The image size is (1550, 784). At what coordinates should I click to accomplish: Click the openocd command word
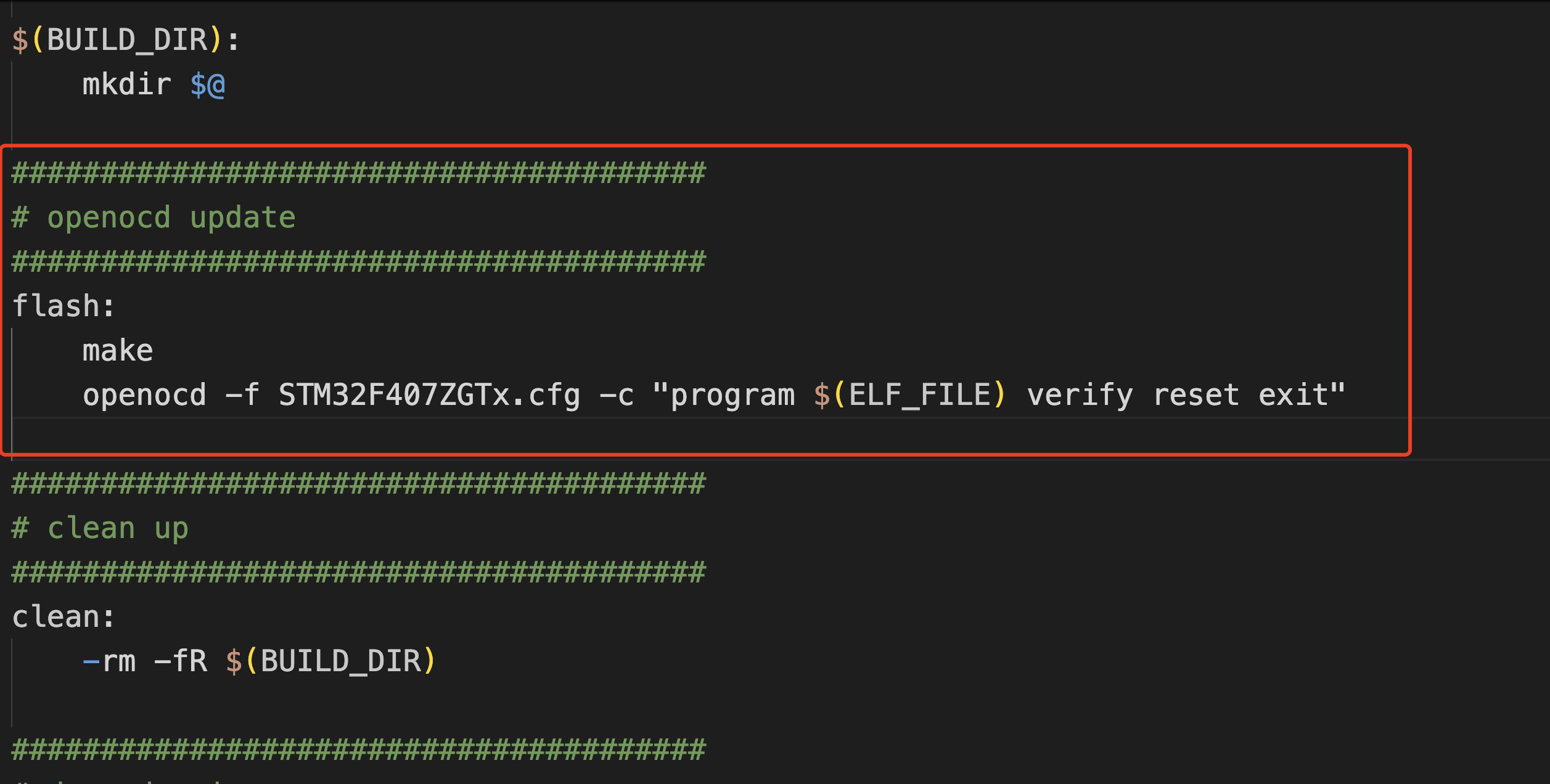(145, 395)
